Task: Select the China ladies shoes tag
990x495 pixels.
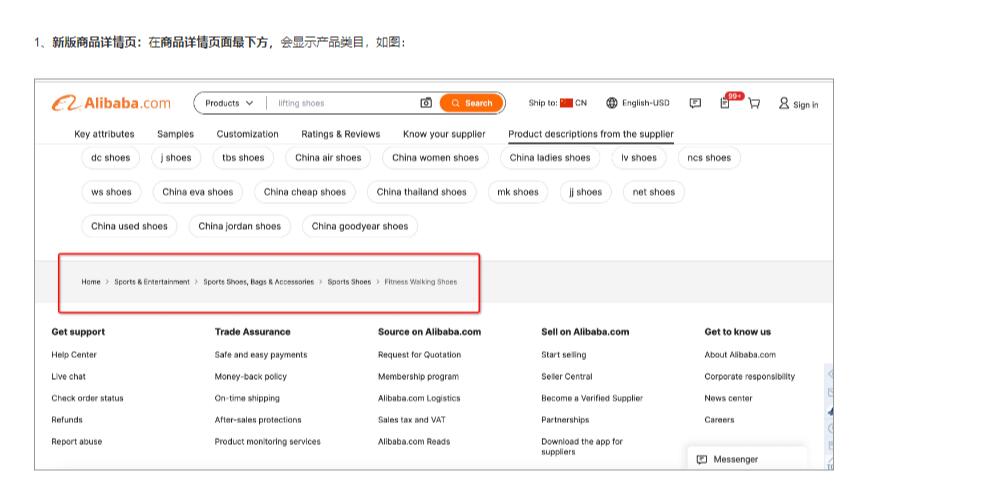Action: (550, 158)
